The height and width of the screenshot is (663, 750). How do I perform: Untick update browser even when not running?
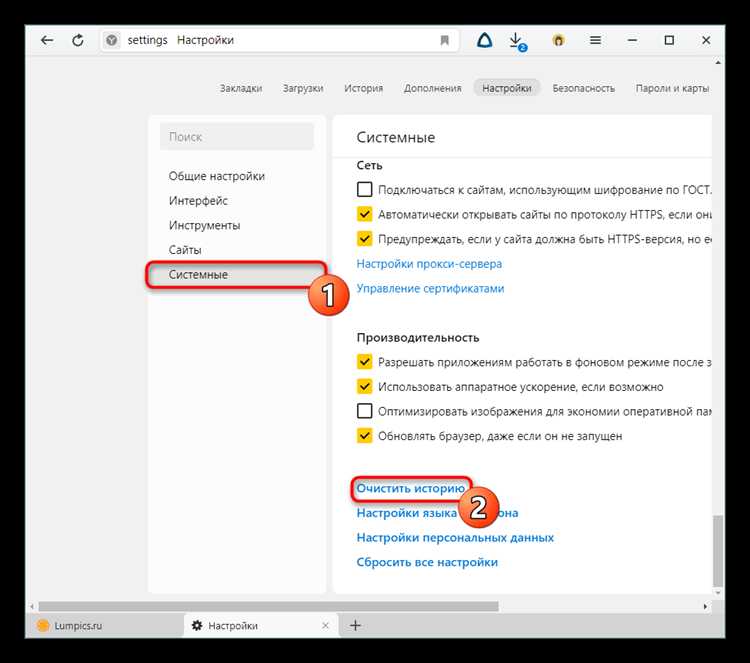pyautogui.click(x=364, y=435)
